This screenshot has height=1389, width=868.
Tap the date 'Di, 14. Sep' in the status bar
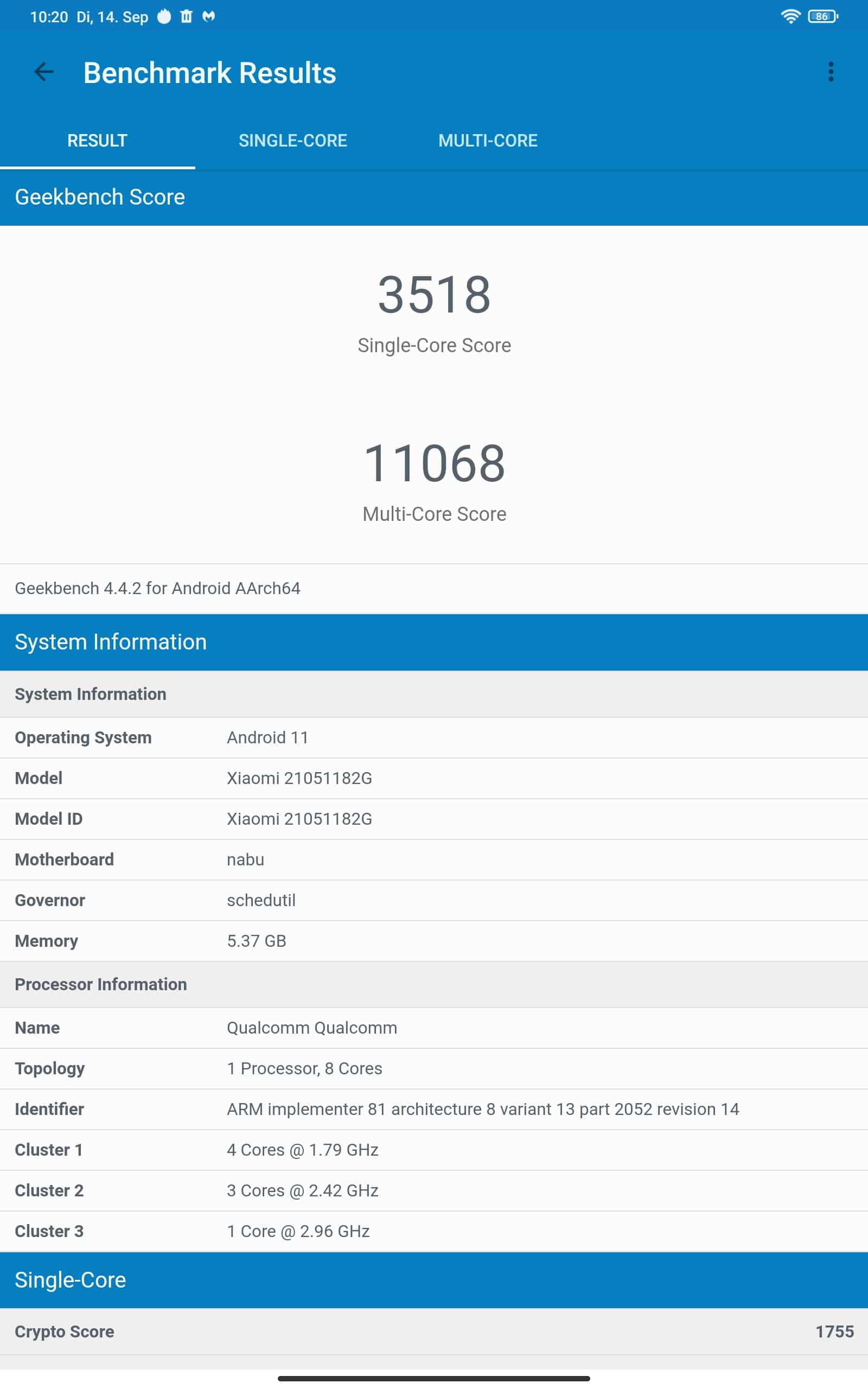[x=112, y=17]
